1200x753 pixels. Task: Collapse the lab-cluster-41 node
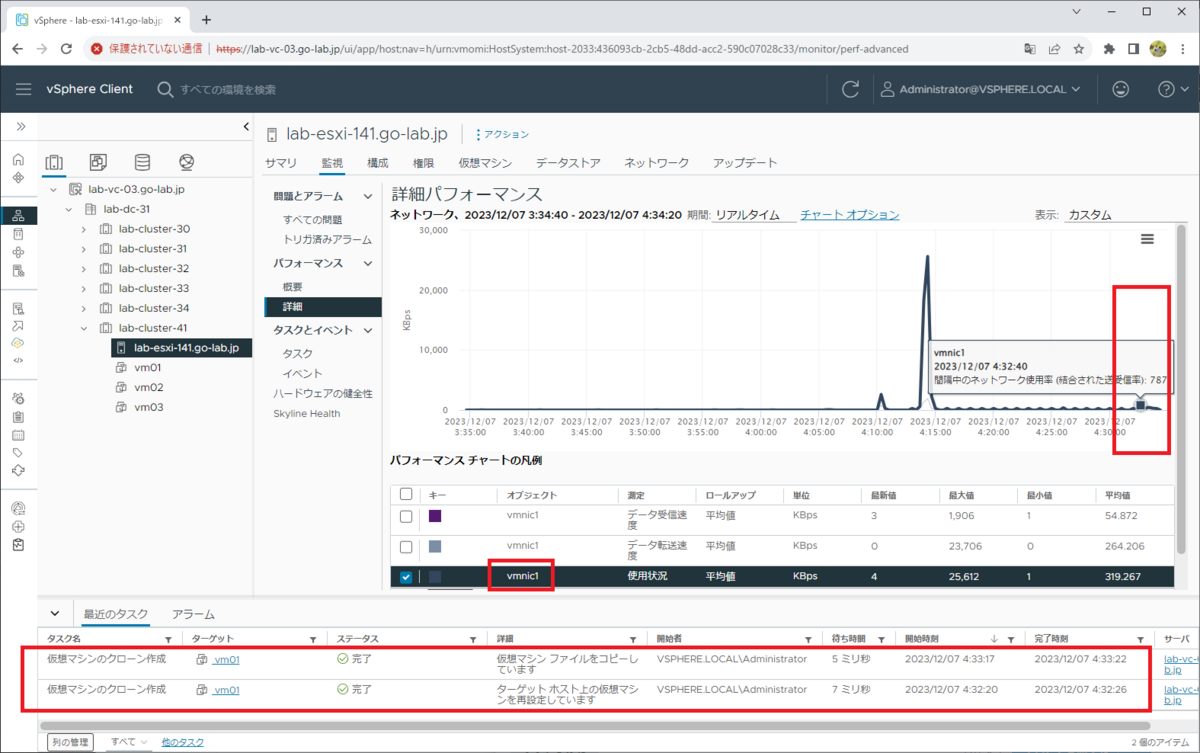point(84,328)
